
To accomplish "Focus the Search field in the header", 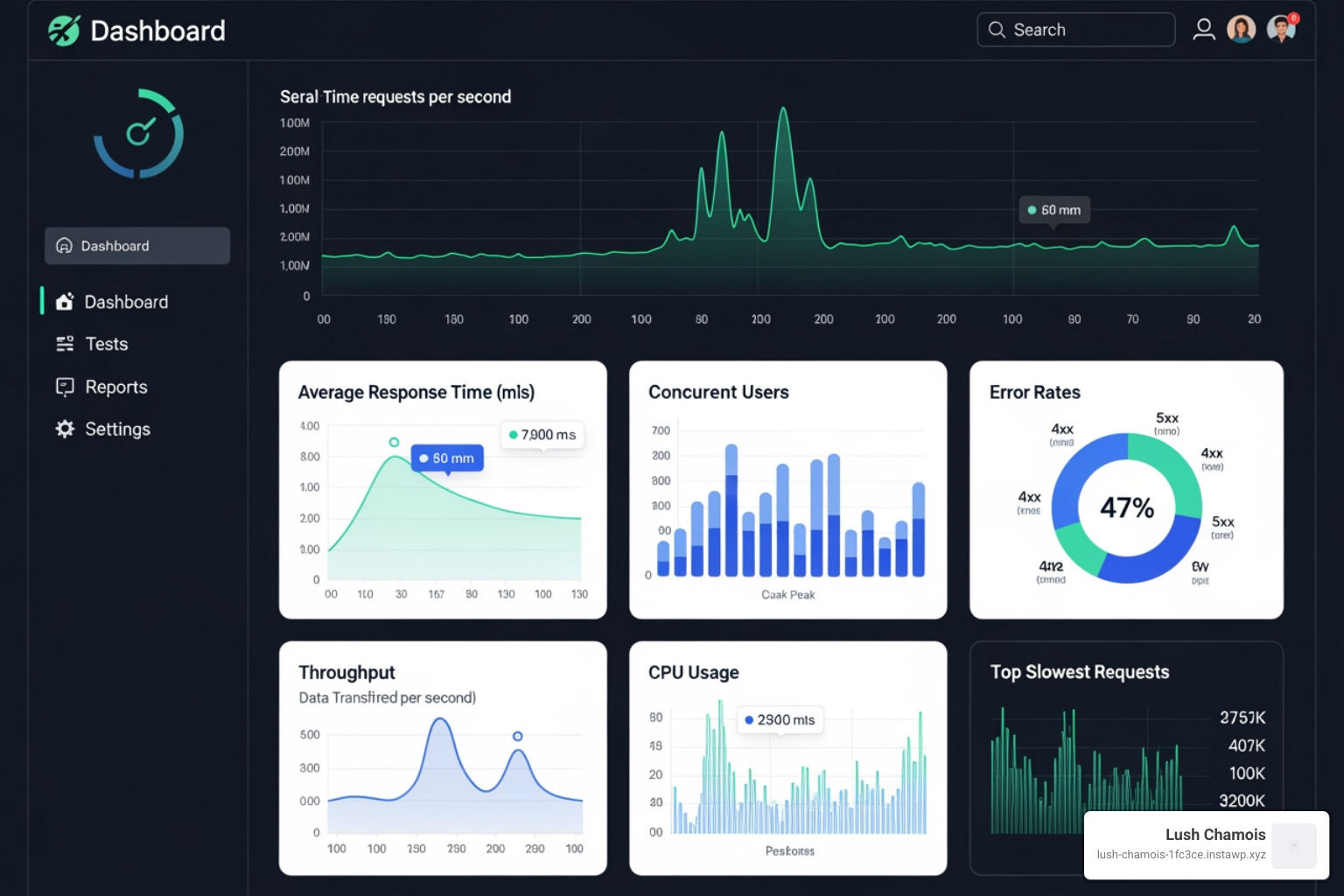I will [x=1075, y=30].
